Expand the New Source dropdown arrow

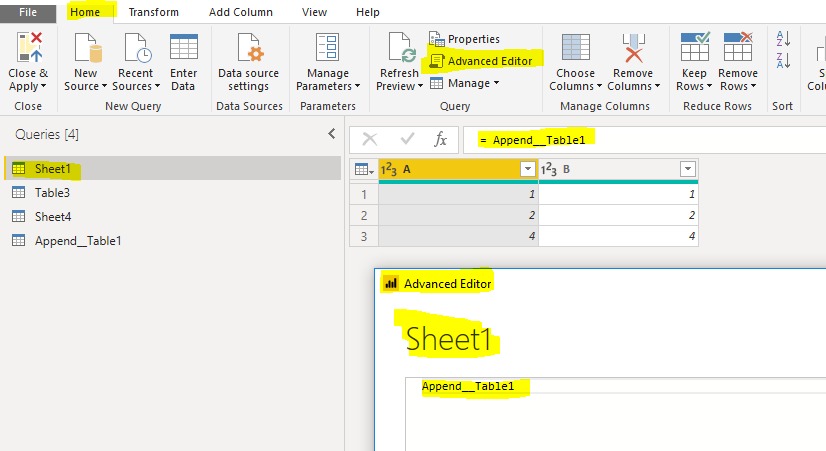(x=104, y=86)
